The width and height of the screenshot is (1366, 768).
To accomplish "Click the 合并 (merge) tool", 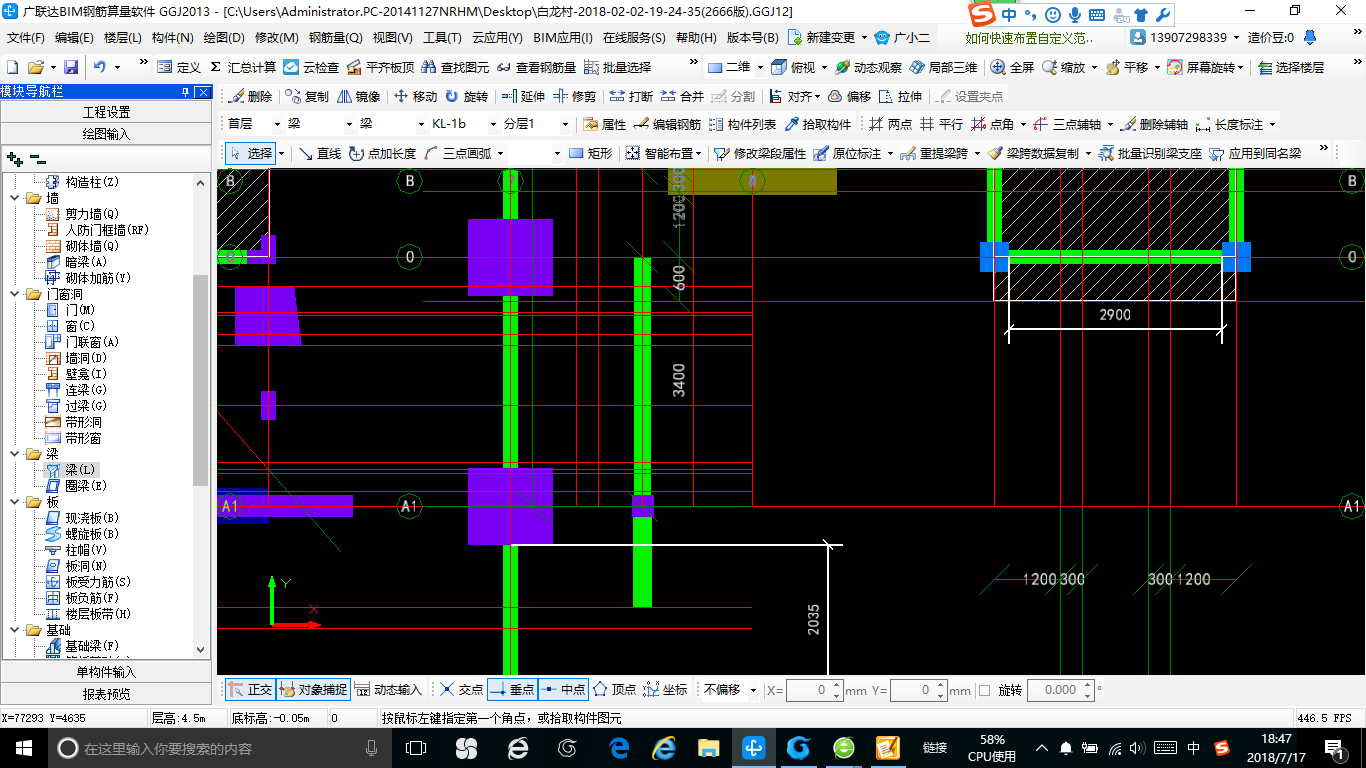I will click(683, 97).
